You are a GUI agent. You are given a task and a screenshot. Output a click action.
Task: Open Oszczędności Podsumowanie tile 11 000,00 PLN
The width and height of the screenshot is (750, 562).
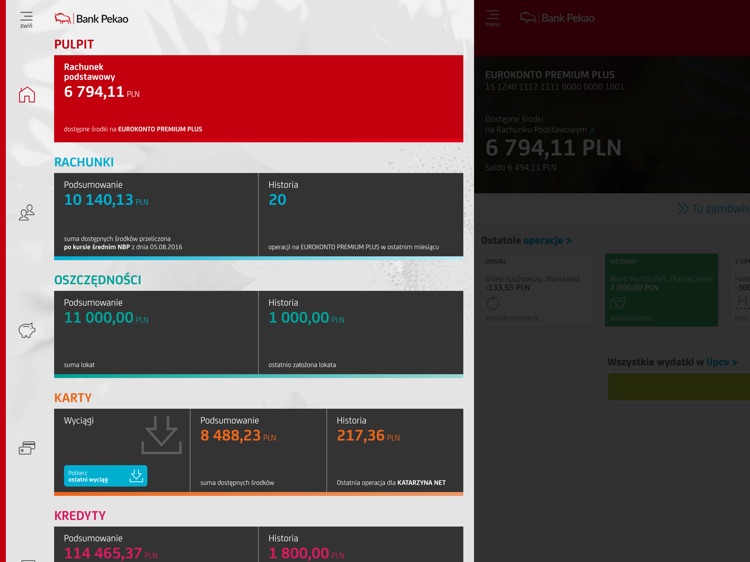(156, 332)
